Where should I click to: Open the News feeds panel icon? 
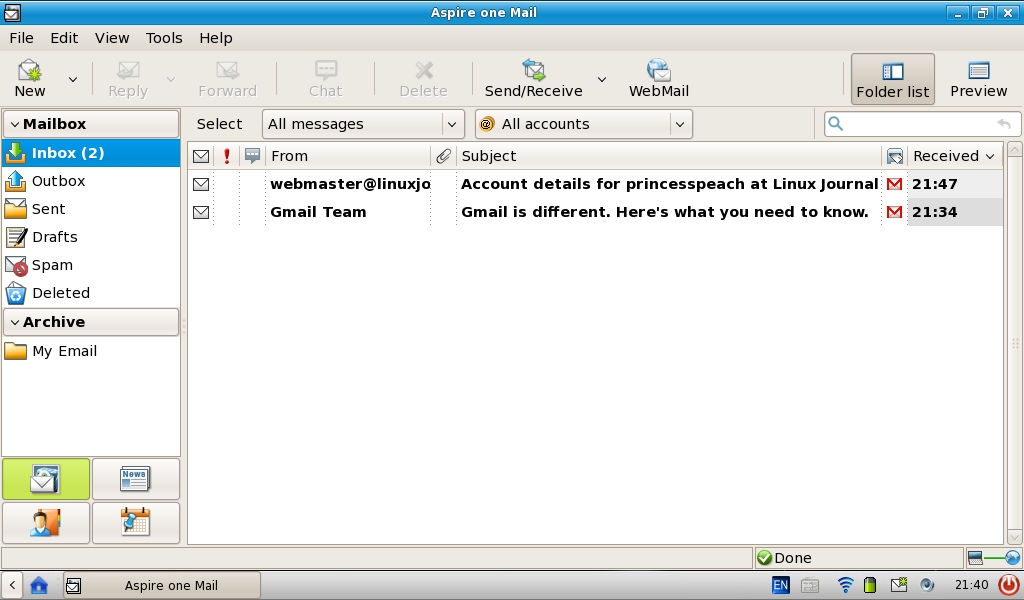point(135,479)
